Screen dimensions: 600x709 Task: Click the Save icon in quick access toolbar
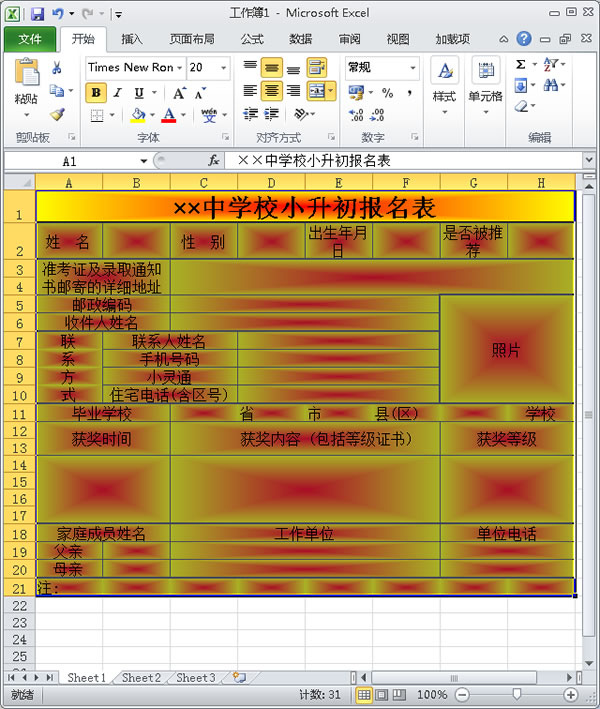[x=37, y=14]
